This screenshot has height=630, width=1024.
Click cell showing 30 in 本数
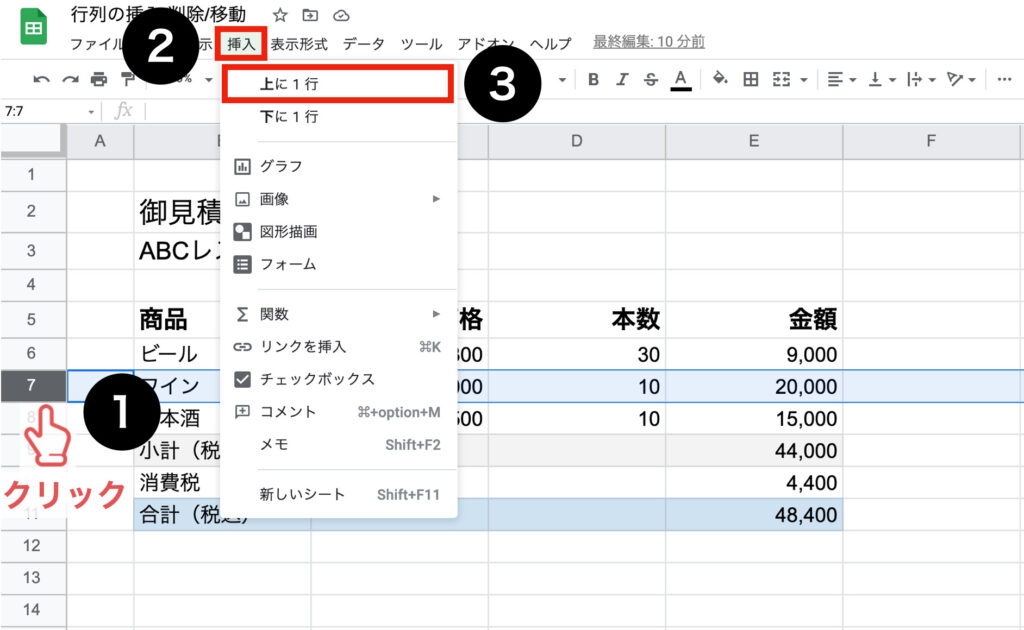click(577, 354)
